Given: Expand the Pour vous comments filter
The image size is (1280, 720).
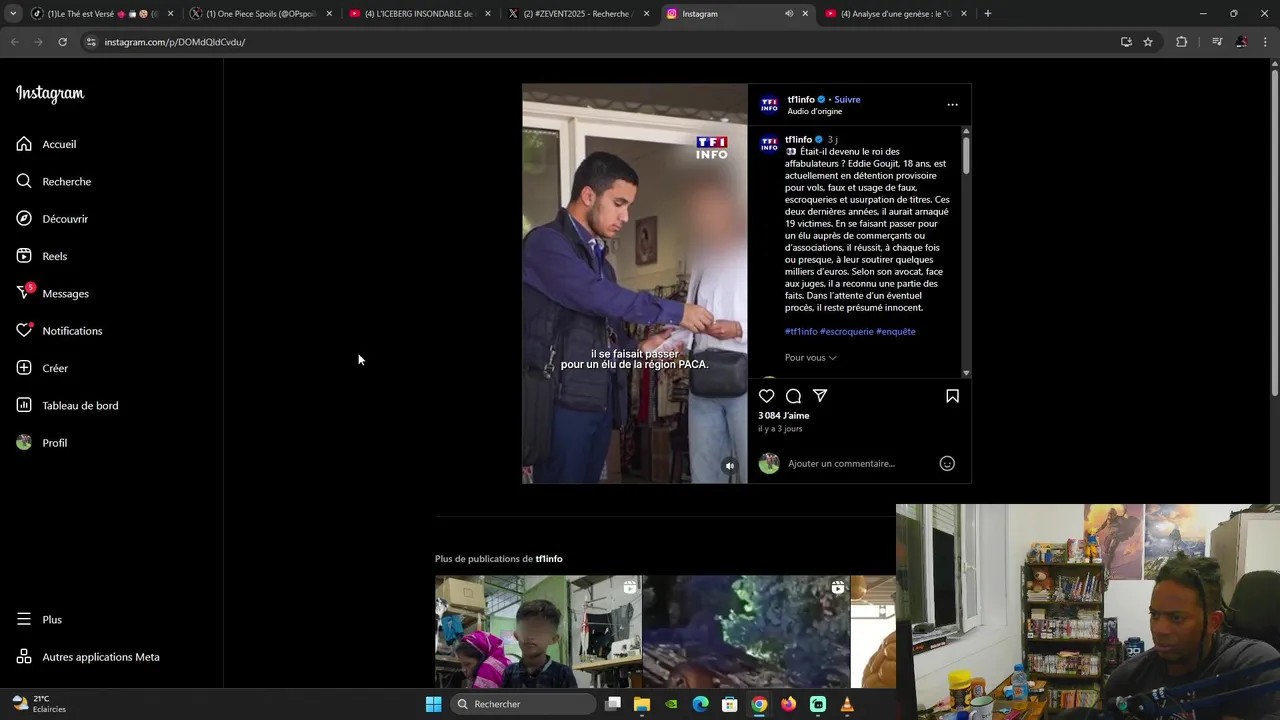Looking at the screenshot, I should (811, 357).
